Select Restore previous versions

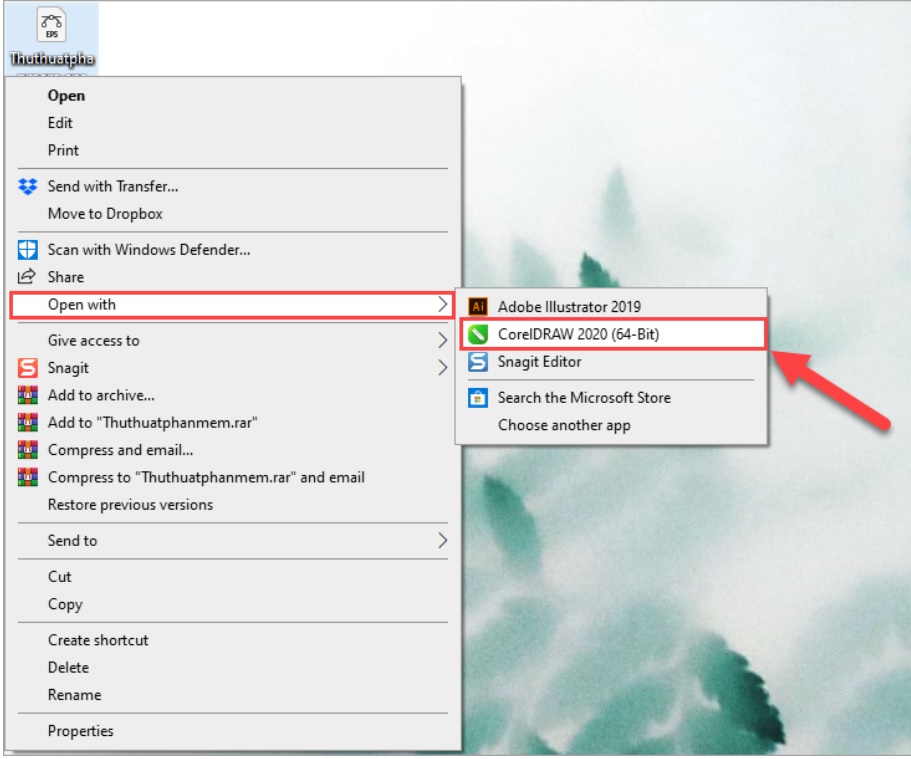[233, 504]
